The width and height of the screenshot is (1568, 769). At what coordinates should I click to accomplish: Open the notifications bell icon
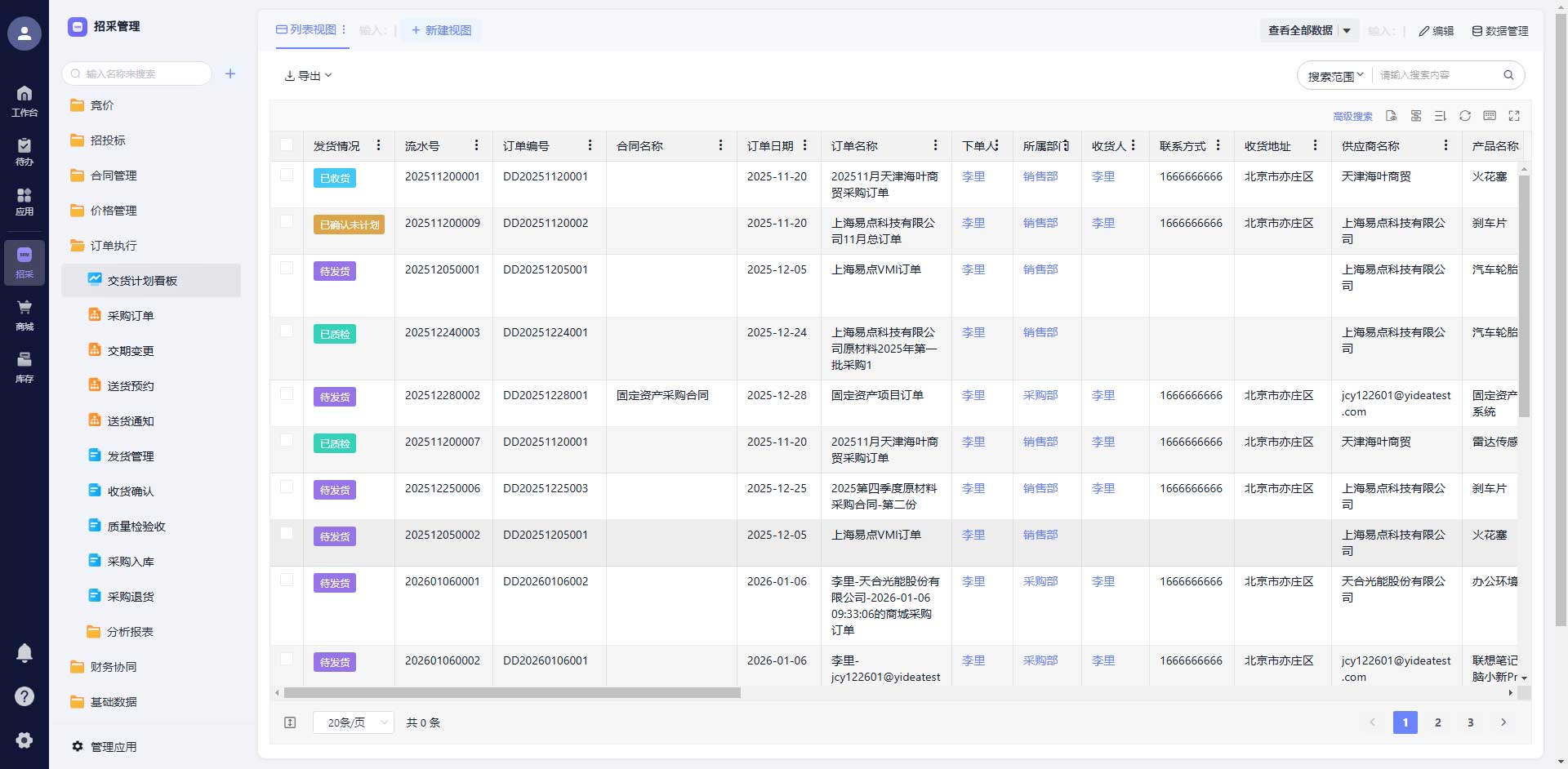24,652
